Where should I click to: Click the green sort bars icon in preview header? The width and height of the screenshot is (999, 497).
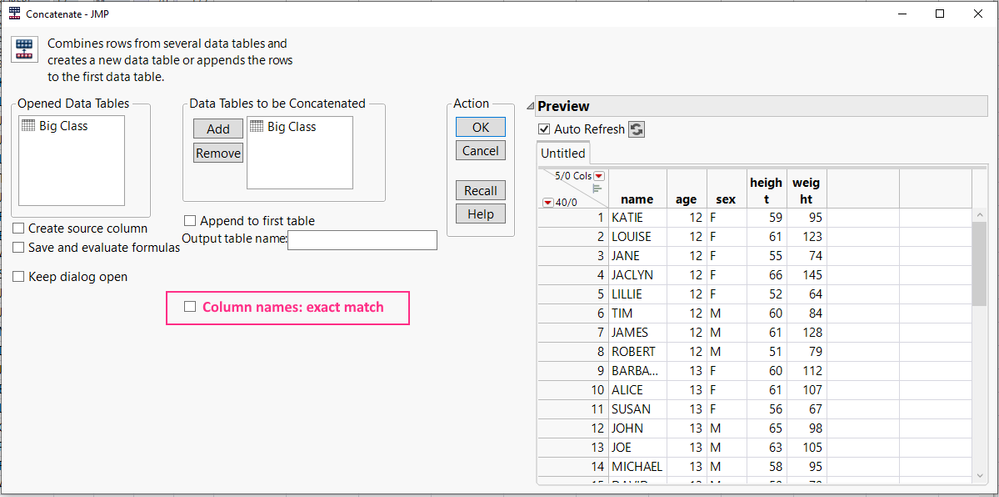click(x=597, y=188)
